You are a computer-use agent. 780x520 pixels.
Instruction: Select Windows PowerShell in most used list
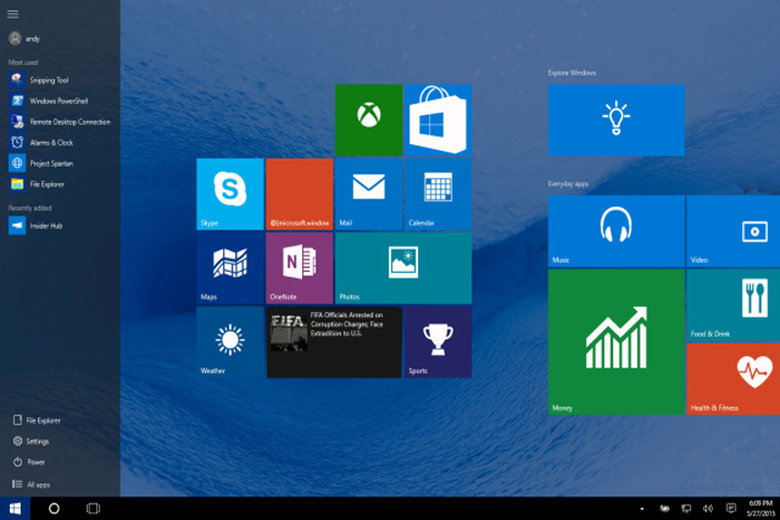click(58, 101)
